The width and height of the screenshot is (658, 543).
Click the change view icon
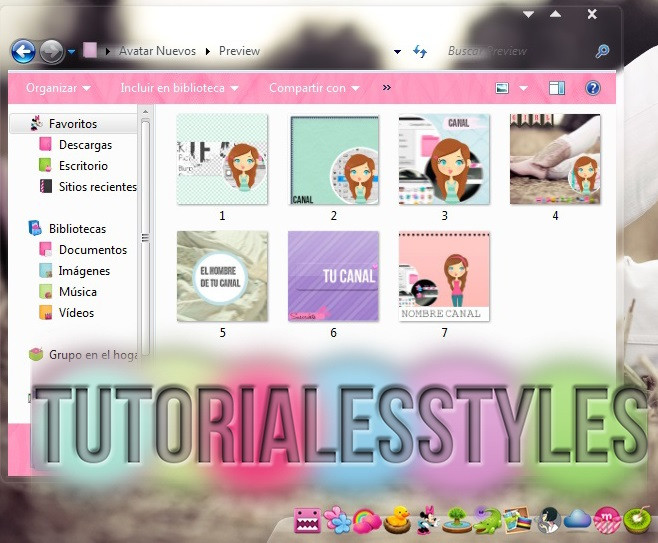(x=502, y=88)
